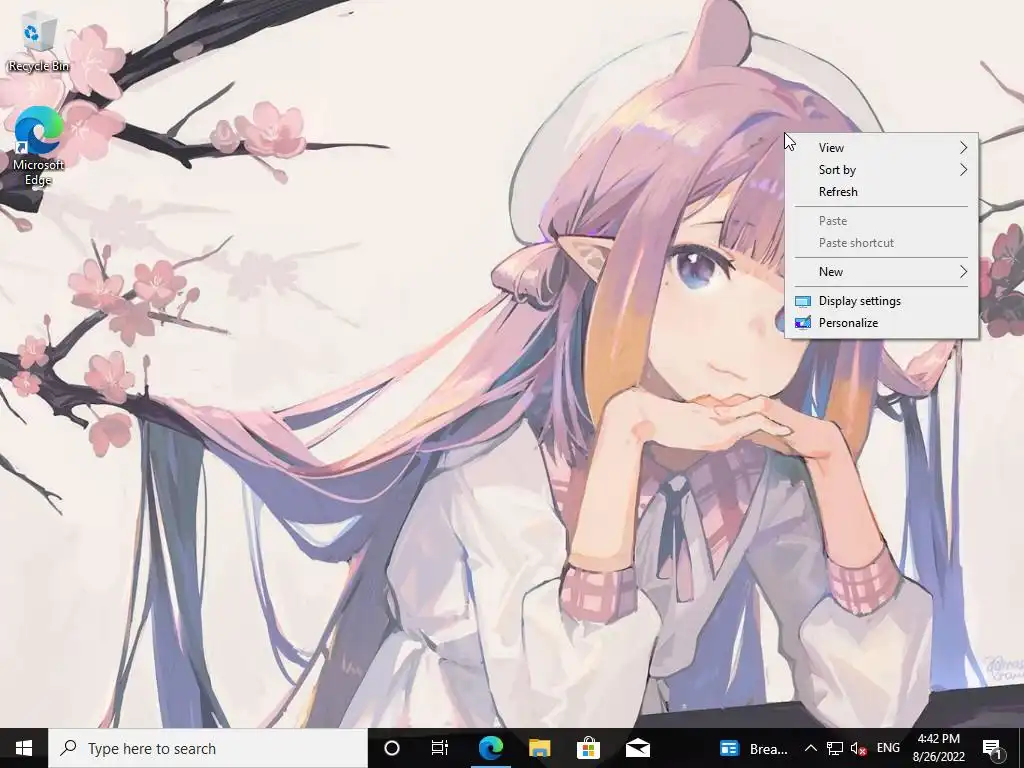Viewport: 1024px width, 768px height.
Task: Click the New submenu arrow
Action: [963, 272]
